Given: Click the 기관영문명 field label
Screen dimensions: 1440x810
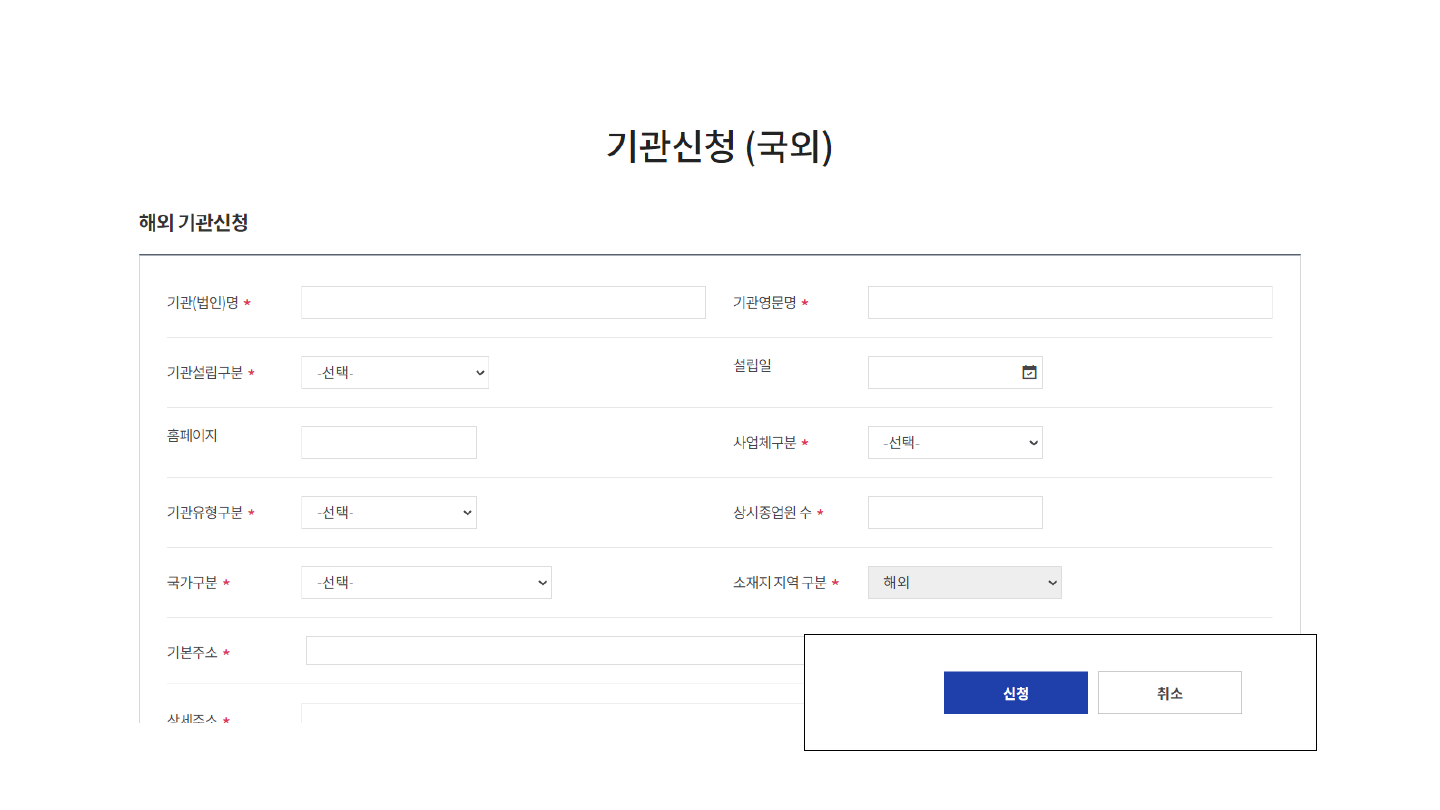Looking at the screenshot, I should pos(765,303).
